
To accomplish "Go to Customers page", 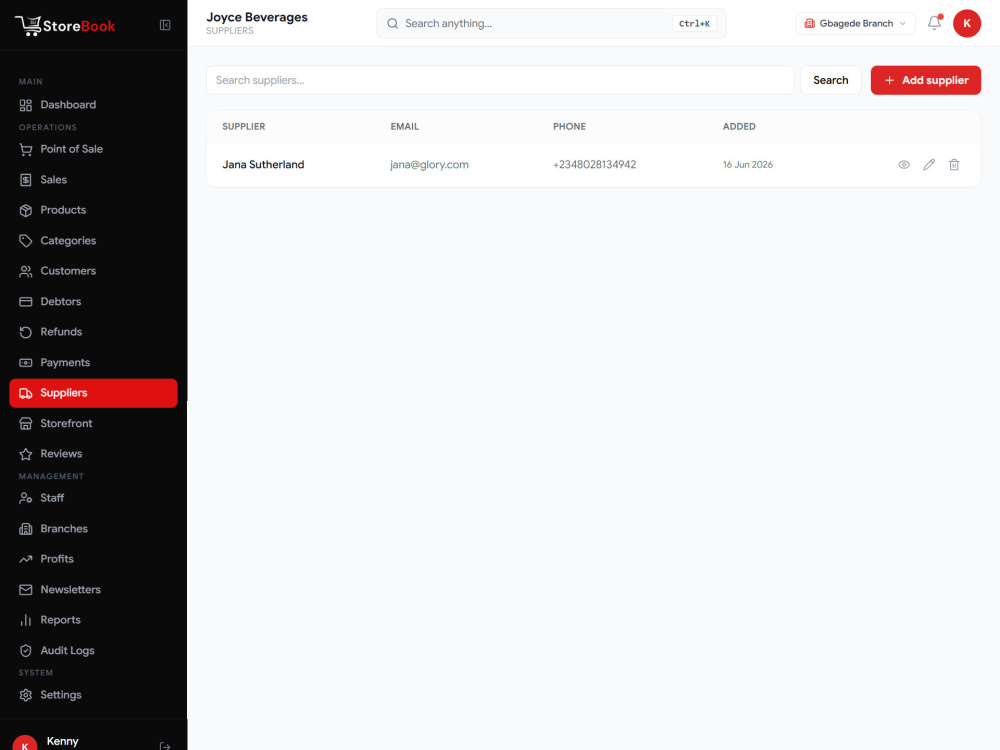I will pos(93,270).
